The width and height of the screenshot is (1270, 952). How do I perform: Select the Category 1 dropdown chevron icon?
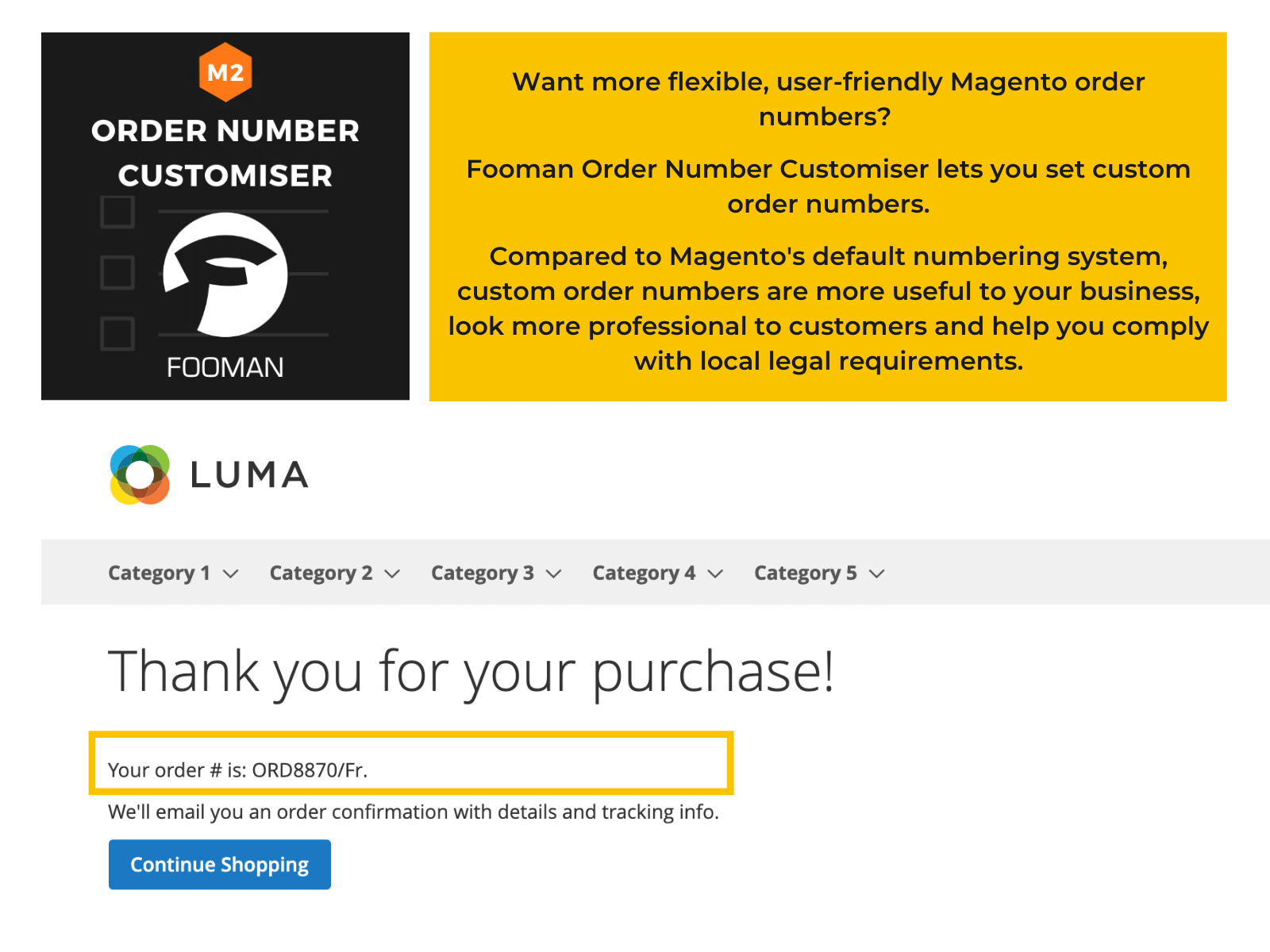click(231, 573)
